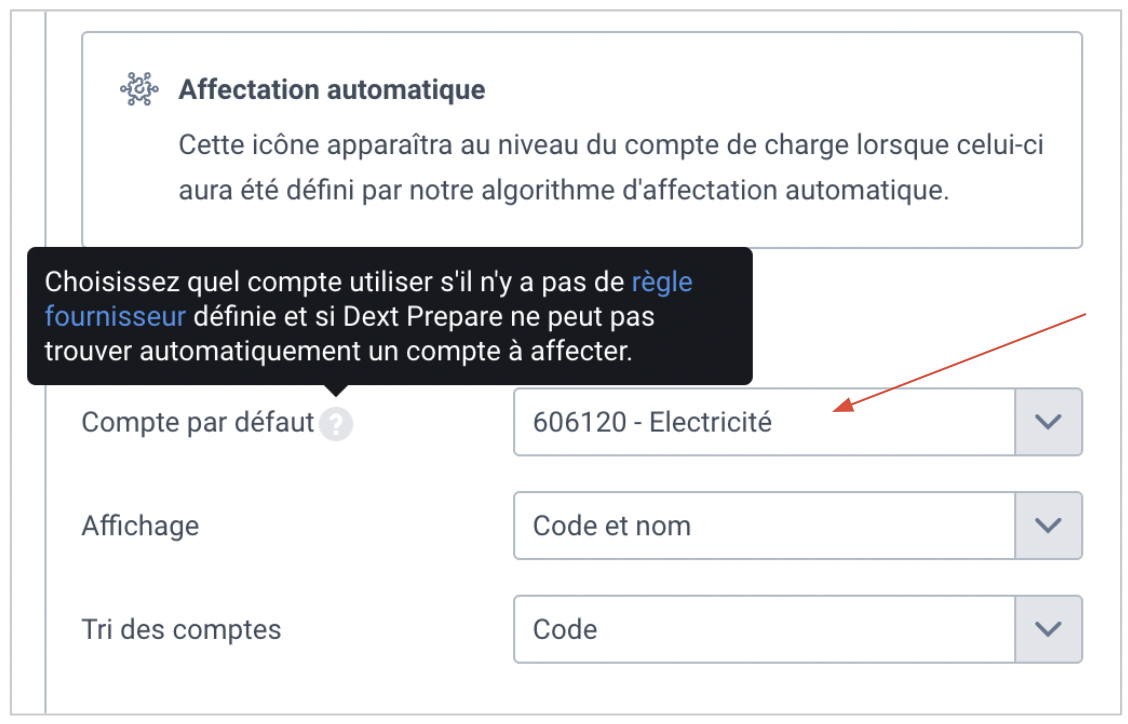
Task: Click the Affectation automatique network icon
Action: point(140,89)
